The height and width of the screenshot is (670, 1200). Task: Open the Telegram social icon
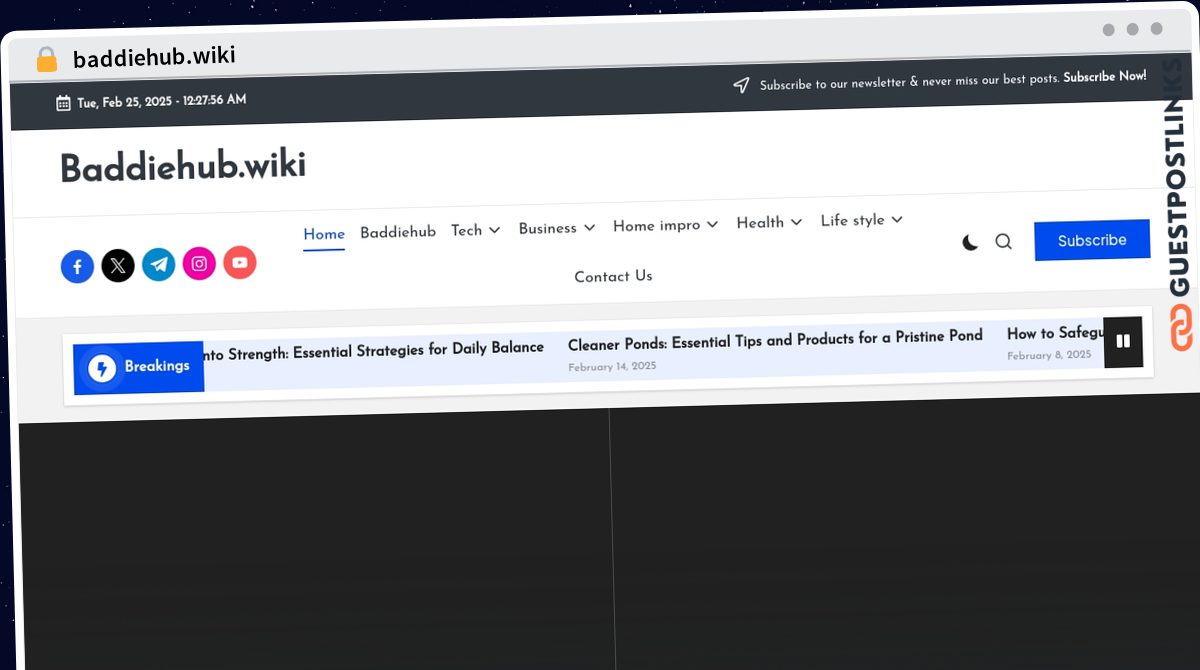pyautogui.click(x=159, y=265)
